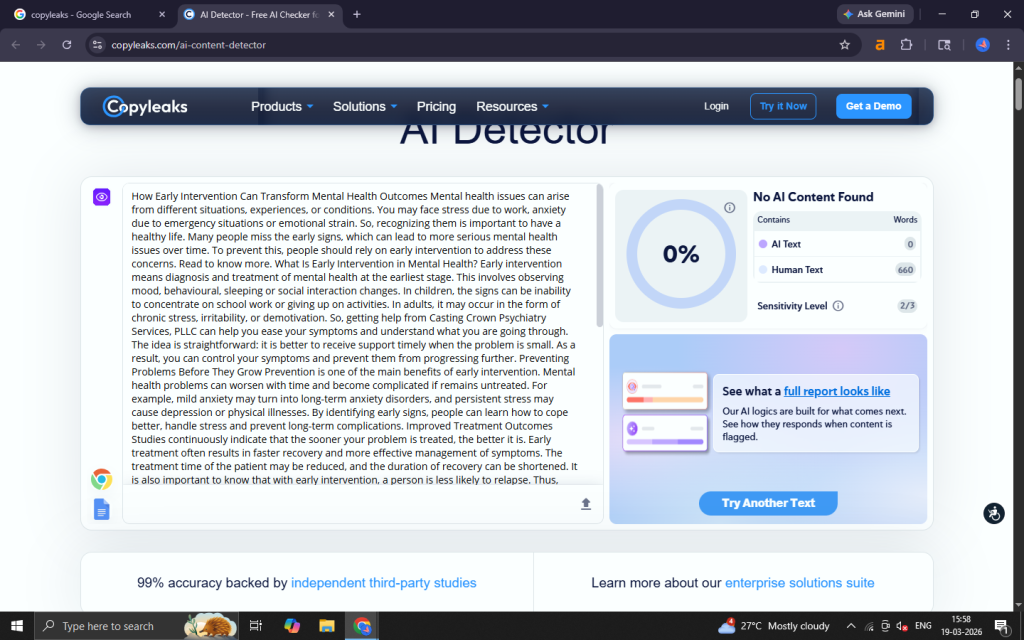
Task: Expand the Products dropdown menu
Action: click(x=282, y=107)
